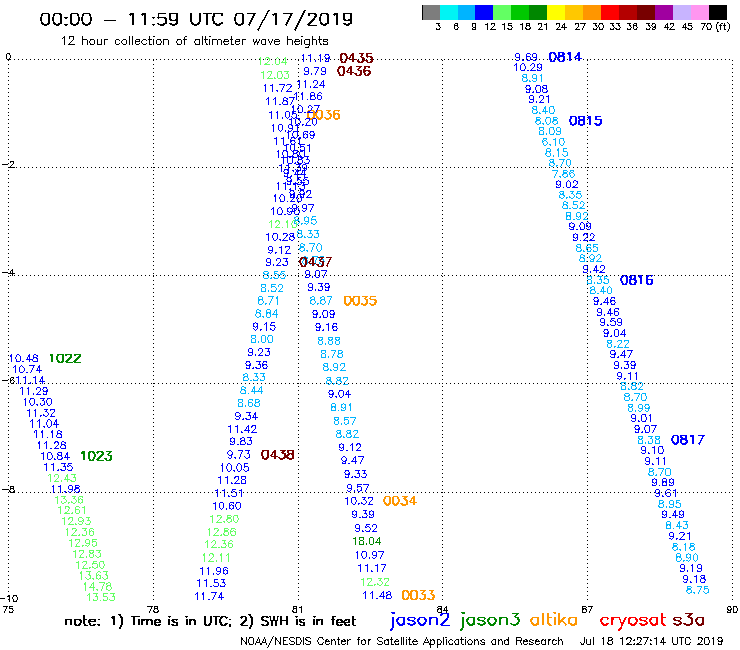The height and width of the screenshot is (650, 740).
Task: Click the dark green wave height '18.04'
Action: pyautogui.click(x=367, y=541)
